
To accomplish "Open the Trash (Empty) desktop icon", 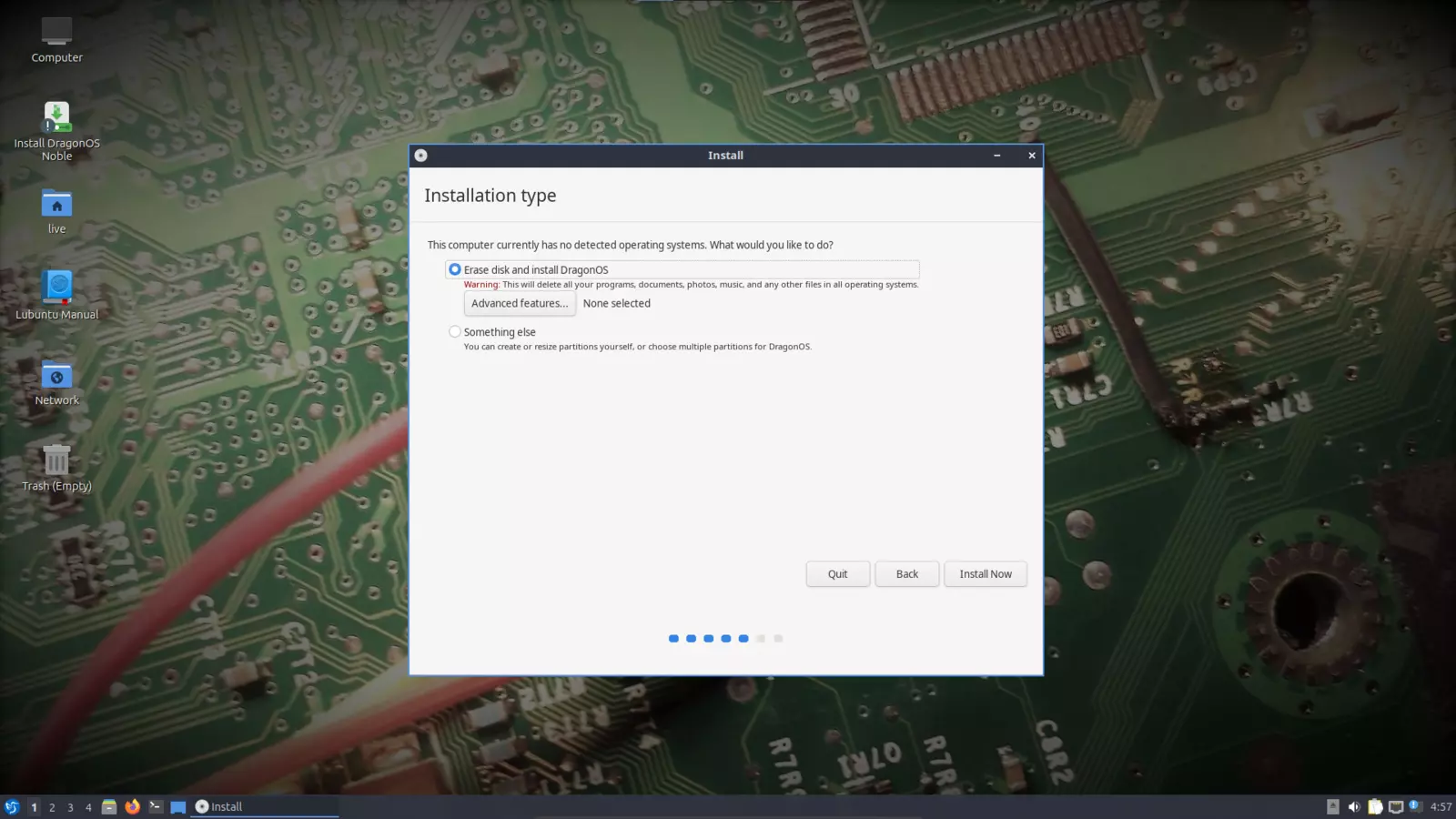I will pos(56,468).
